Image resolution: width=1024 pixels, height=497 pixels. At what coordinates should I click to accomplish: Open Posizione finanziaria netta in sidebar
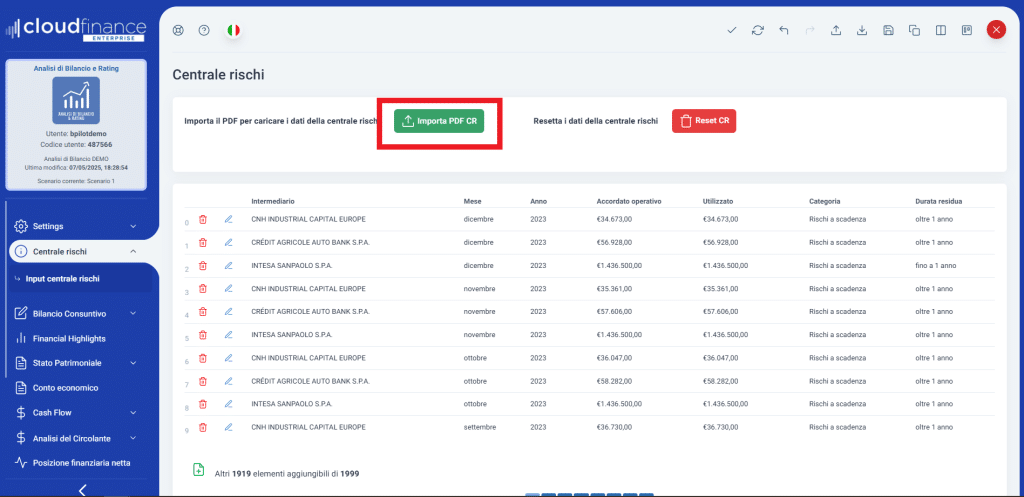click(x=82, y=463)
